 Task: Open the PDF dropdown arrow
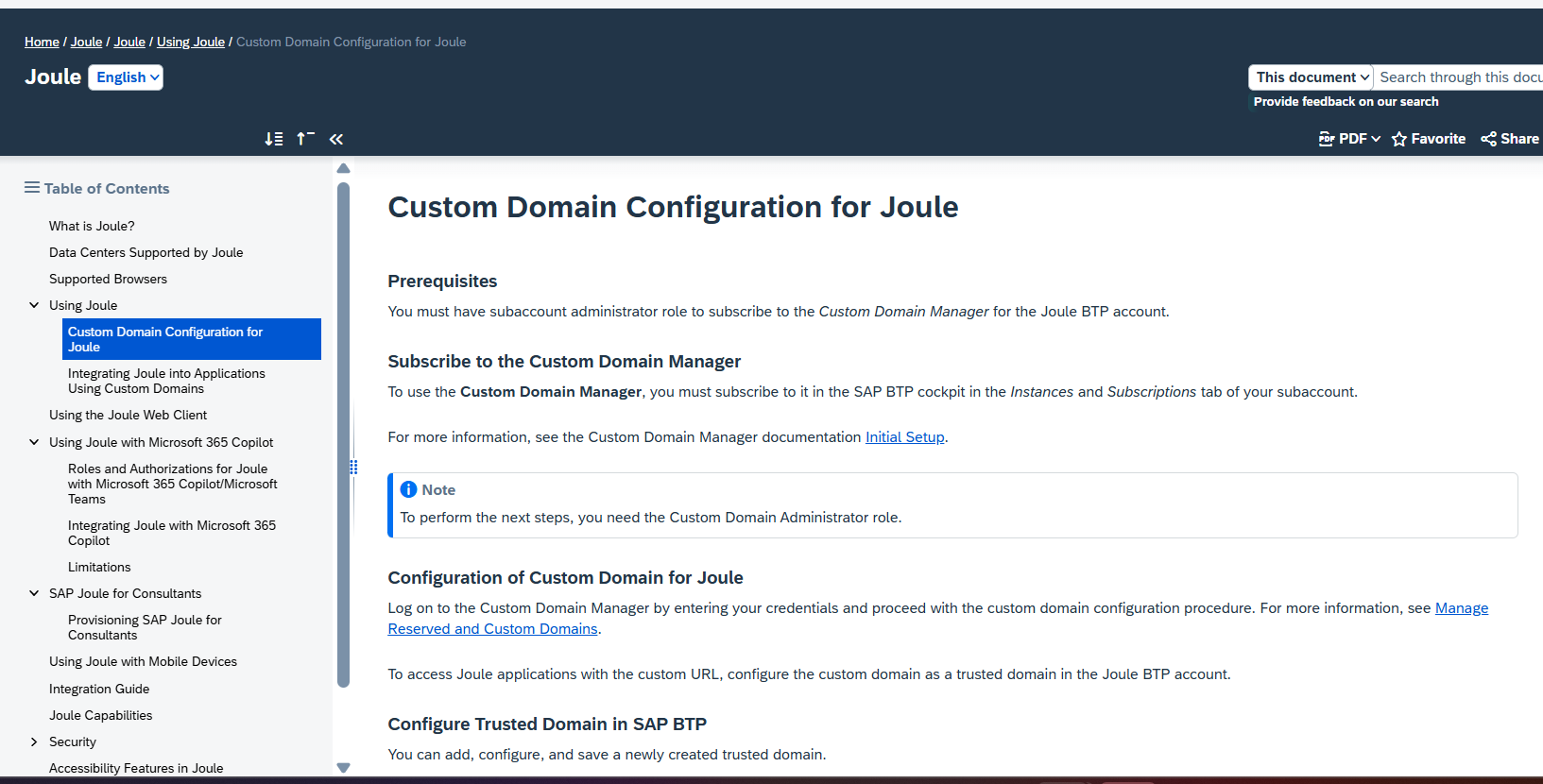pos(1376,139)
